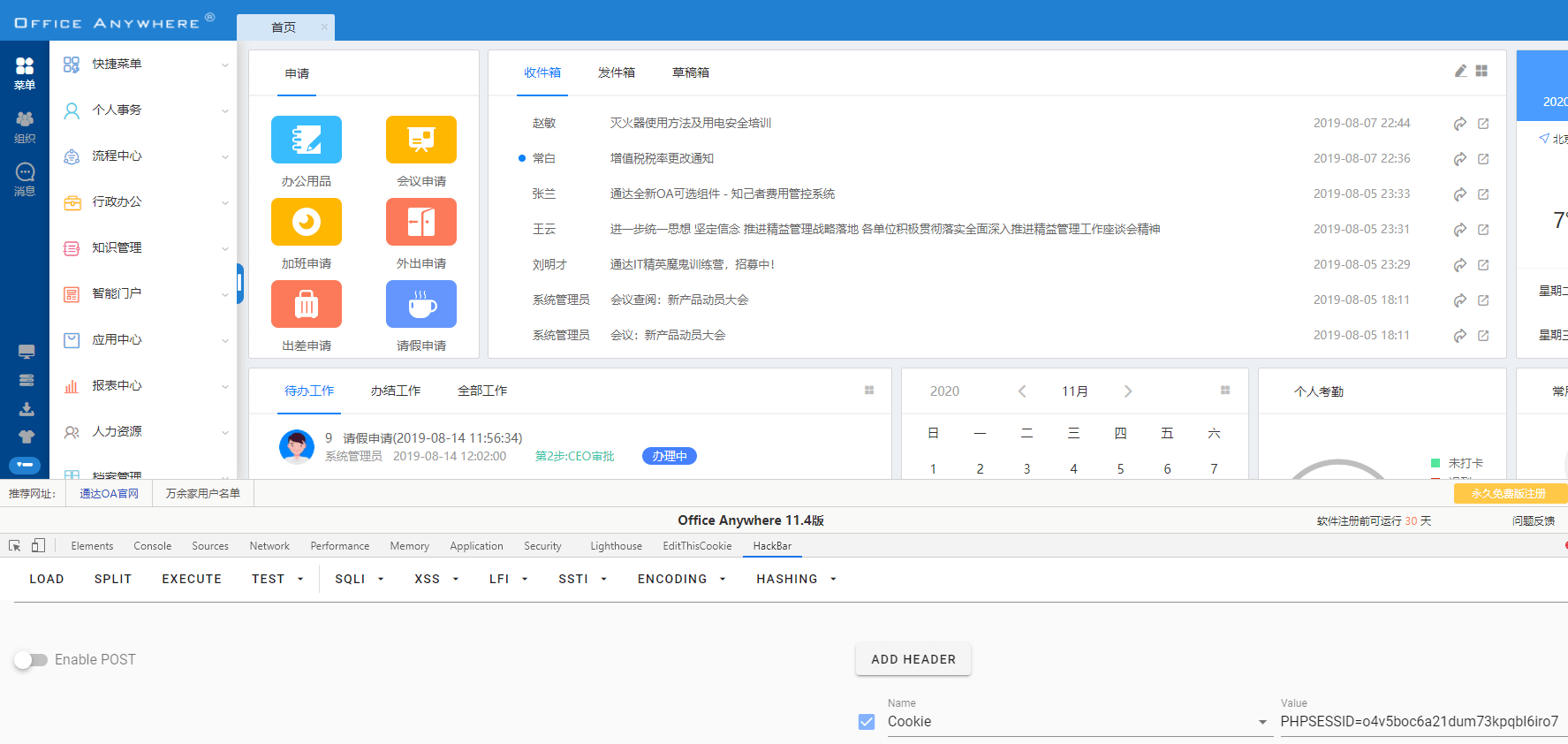Screen dimensions: 1568x744
Task: Click the cookie Value input field
Action: coord(1419,722)
